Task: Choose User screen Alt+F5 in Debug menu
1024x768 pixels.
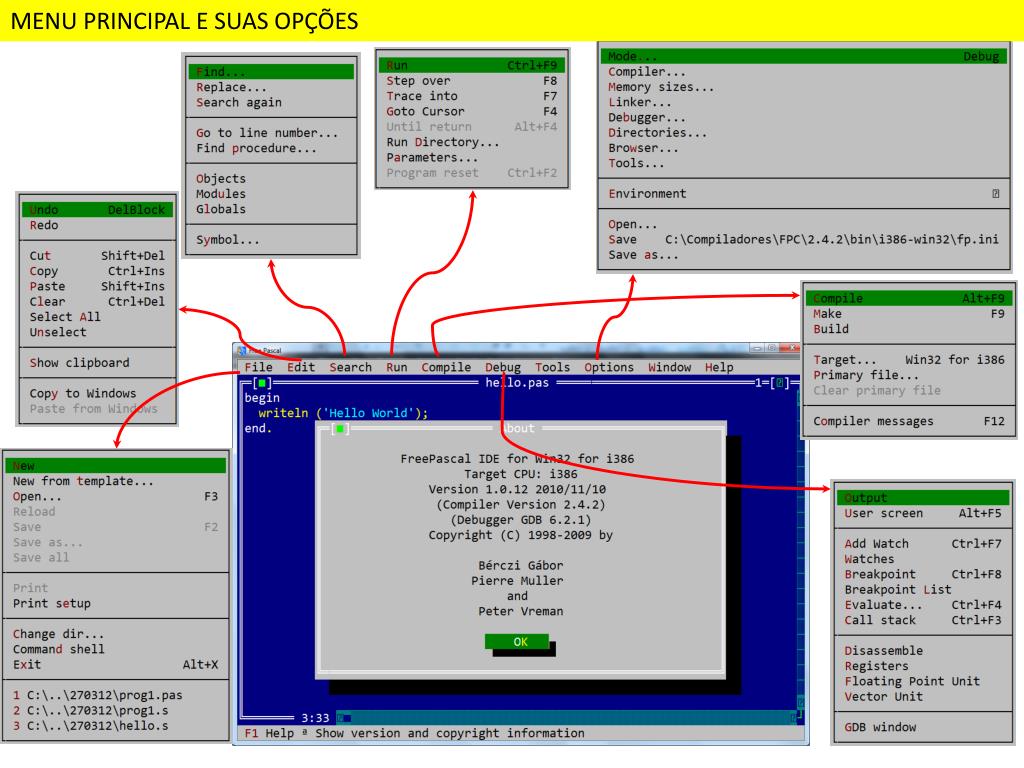Action: [923, 513]
